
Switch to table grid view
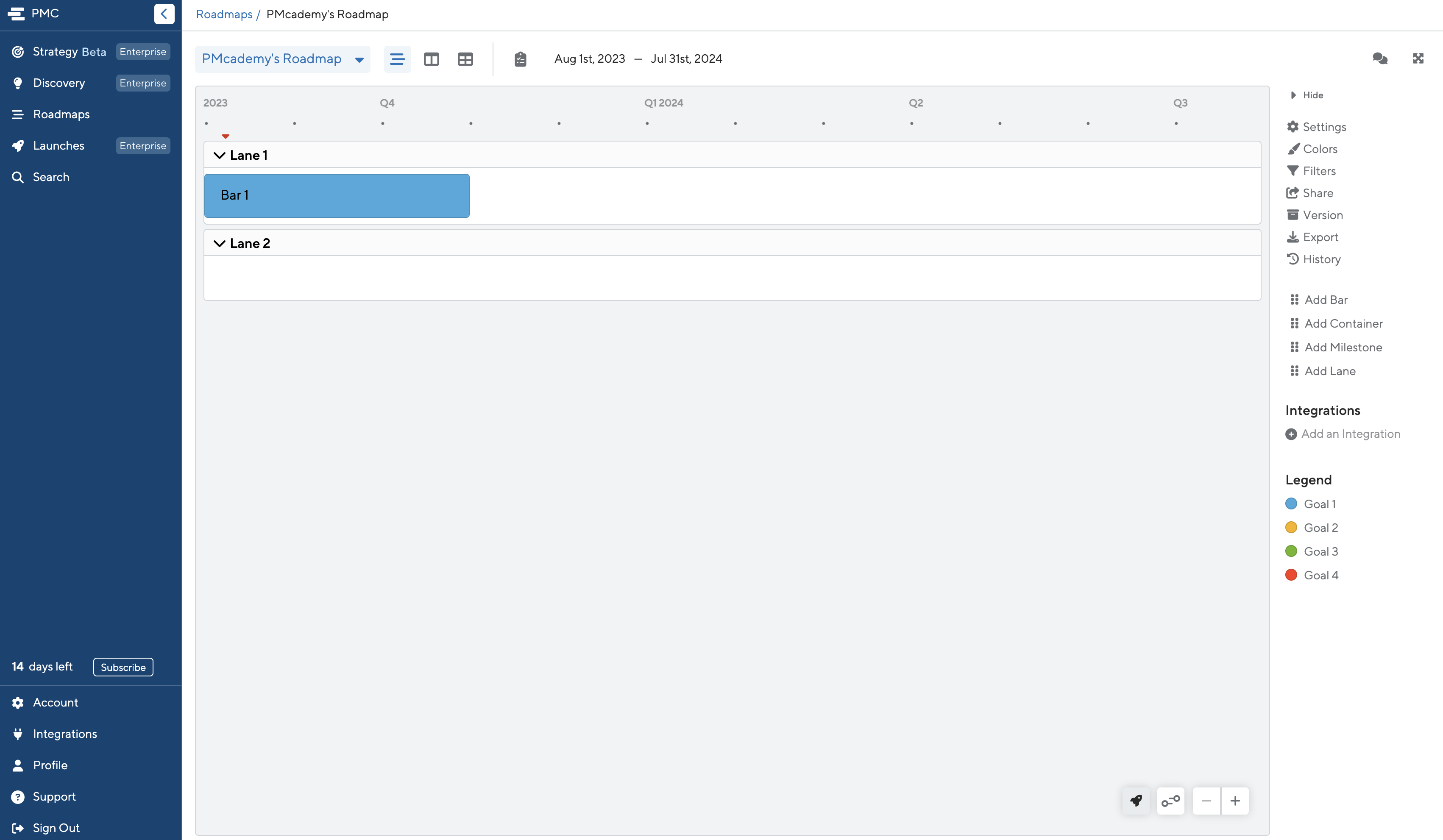(x=465, y=59)
